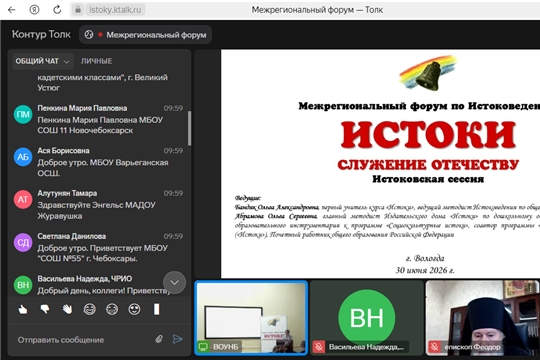Send the smiling face reaction
The width and height of the screenshot is (540, 360).
(134, 309)
